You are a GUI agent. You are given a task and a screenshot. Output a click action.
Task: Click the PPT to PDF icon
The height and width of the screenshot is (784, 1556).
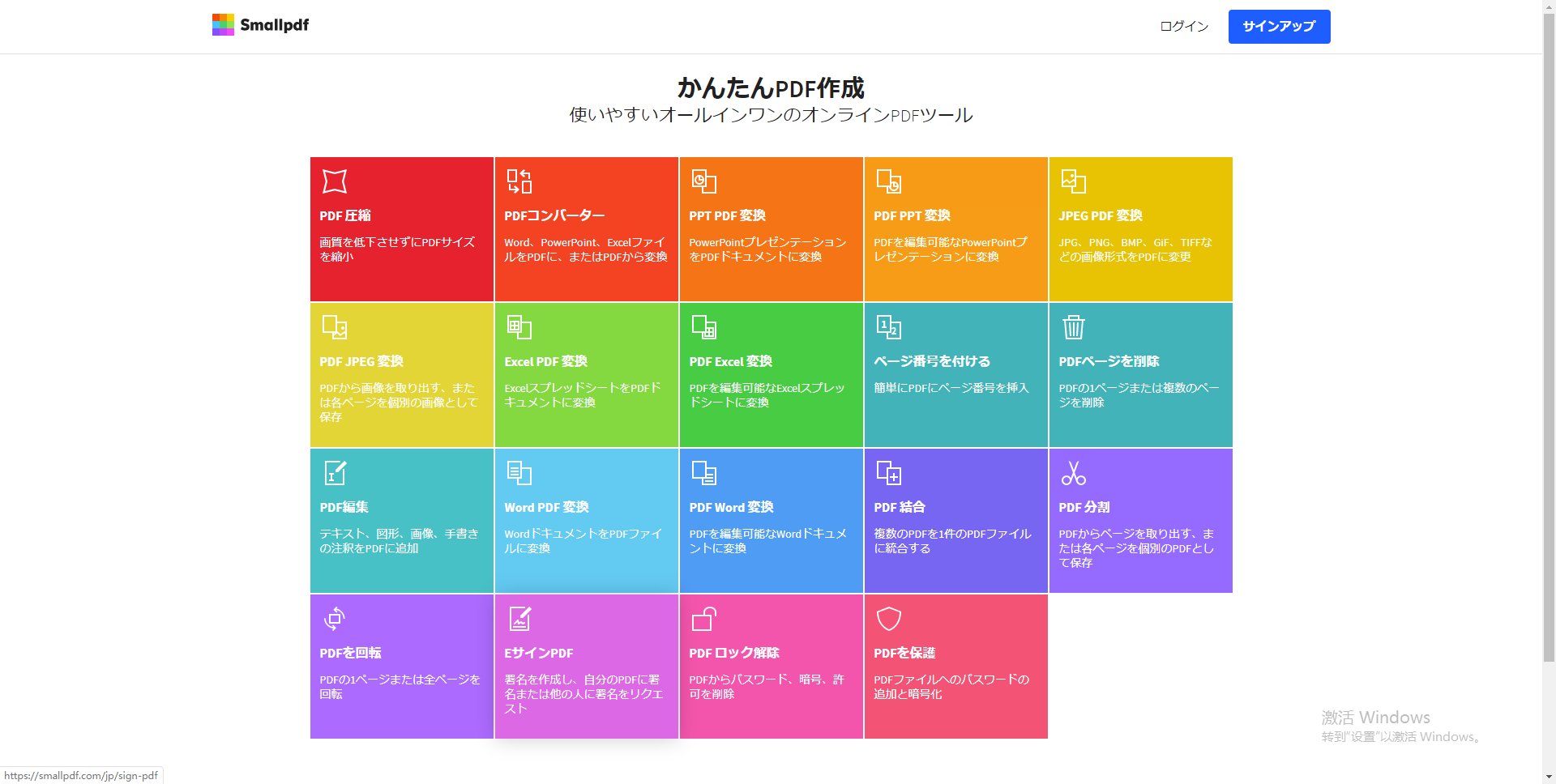704,181
